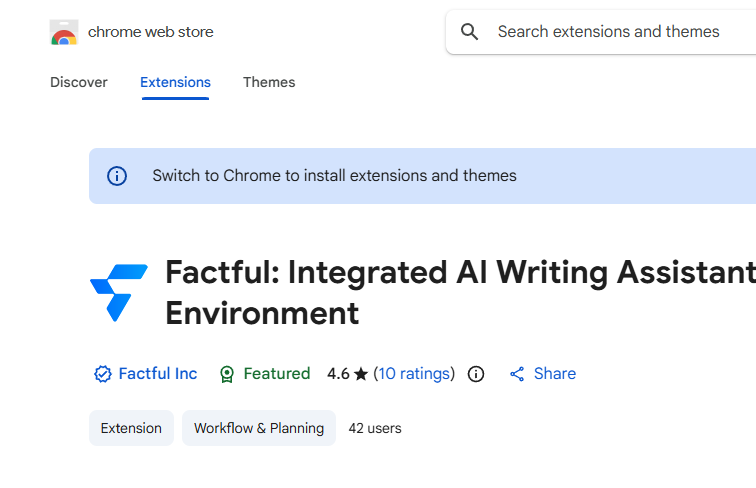Viewport: 756px width, 488px height.
Task: Click the magnifying glass search icon
Action: click(469, 32)
